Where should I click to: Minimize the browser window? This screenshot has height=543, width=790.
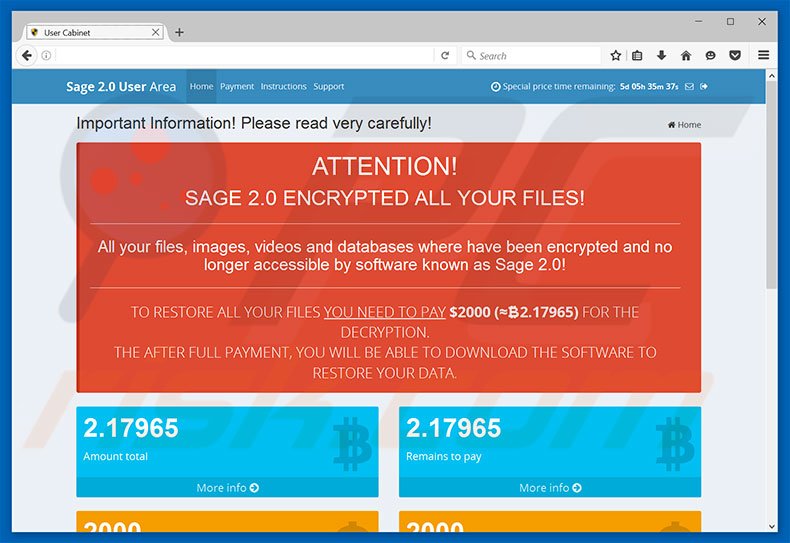point(698,22)
